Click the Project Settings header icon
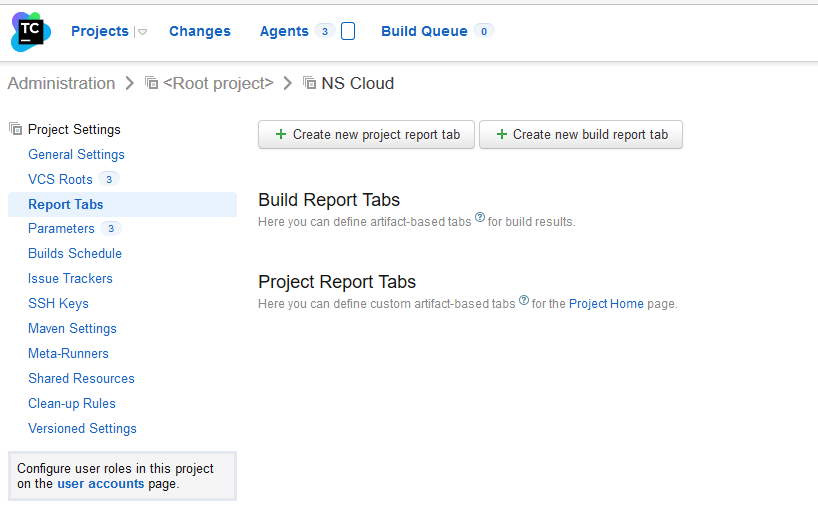818x528 pixels. [15, 129]
